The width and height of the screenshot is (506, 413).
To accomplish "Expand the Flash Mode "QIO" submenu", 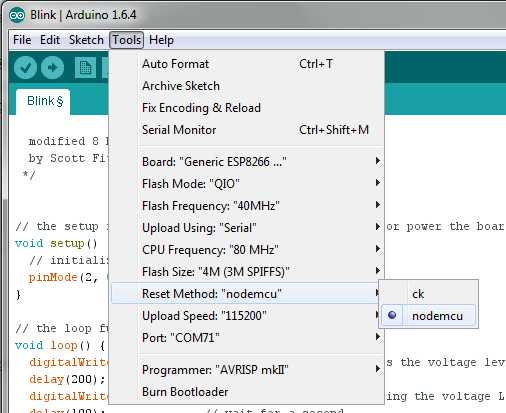I will click(247, 184).
